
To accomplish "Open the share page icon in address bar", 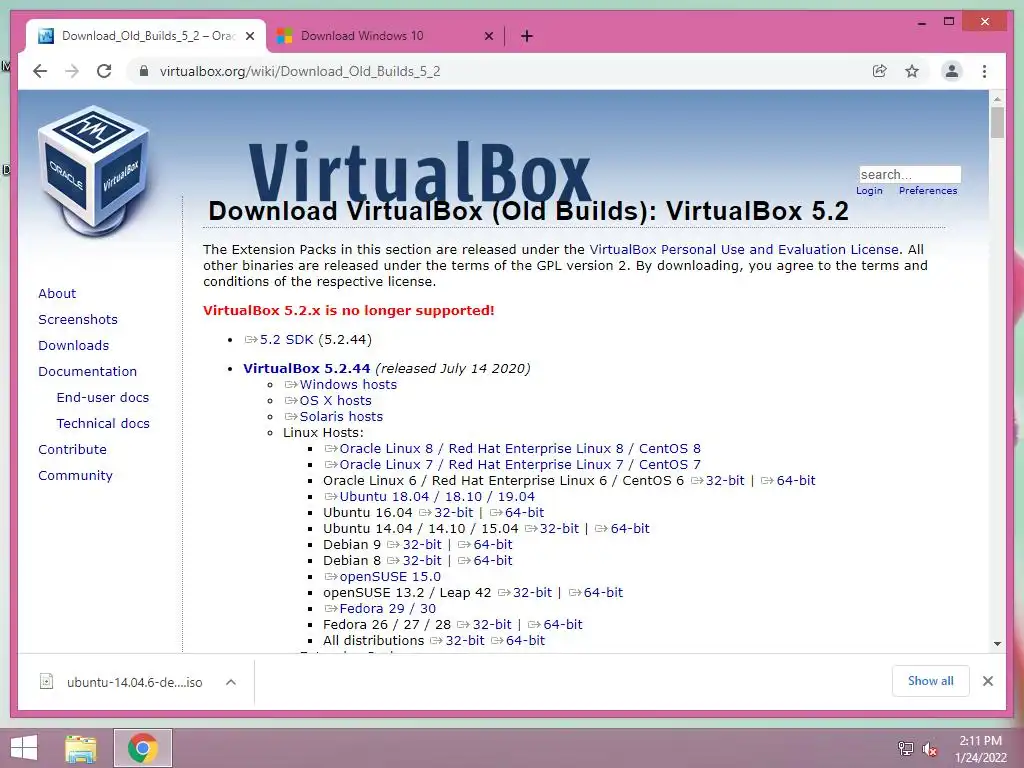I will pos(880,71).
